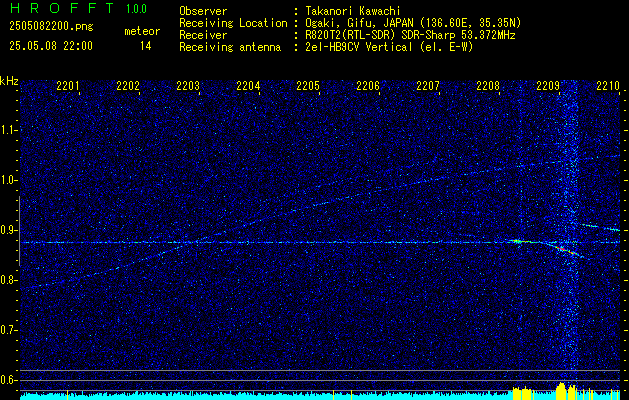Click time marker 2208
This screenshot has width=629, height=400.
click(488, 85)
